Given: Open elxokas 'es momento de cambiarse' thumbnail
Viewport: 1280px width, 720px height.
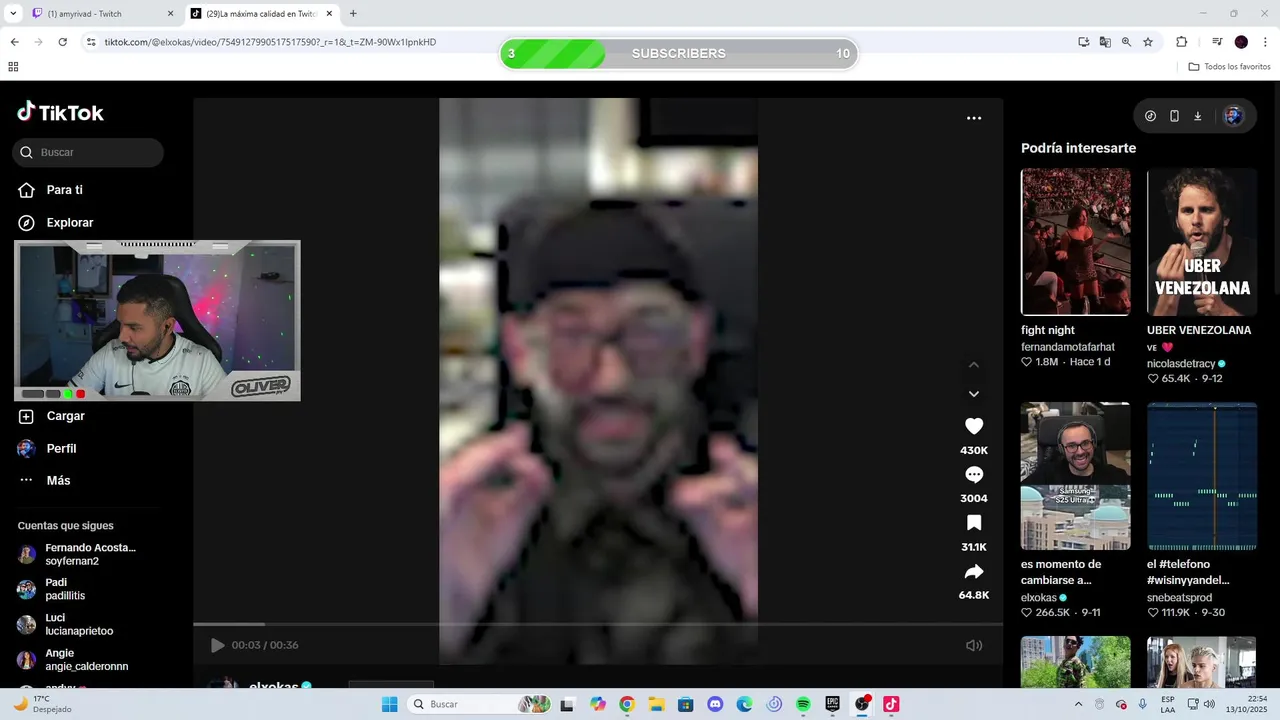Looking at the screenshot, I should pyautogui.click(x=1075, y=476).
